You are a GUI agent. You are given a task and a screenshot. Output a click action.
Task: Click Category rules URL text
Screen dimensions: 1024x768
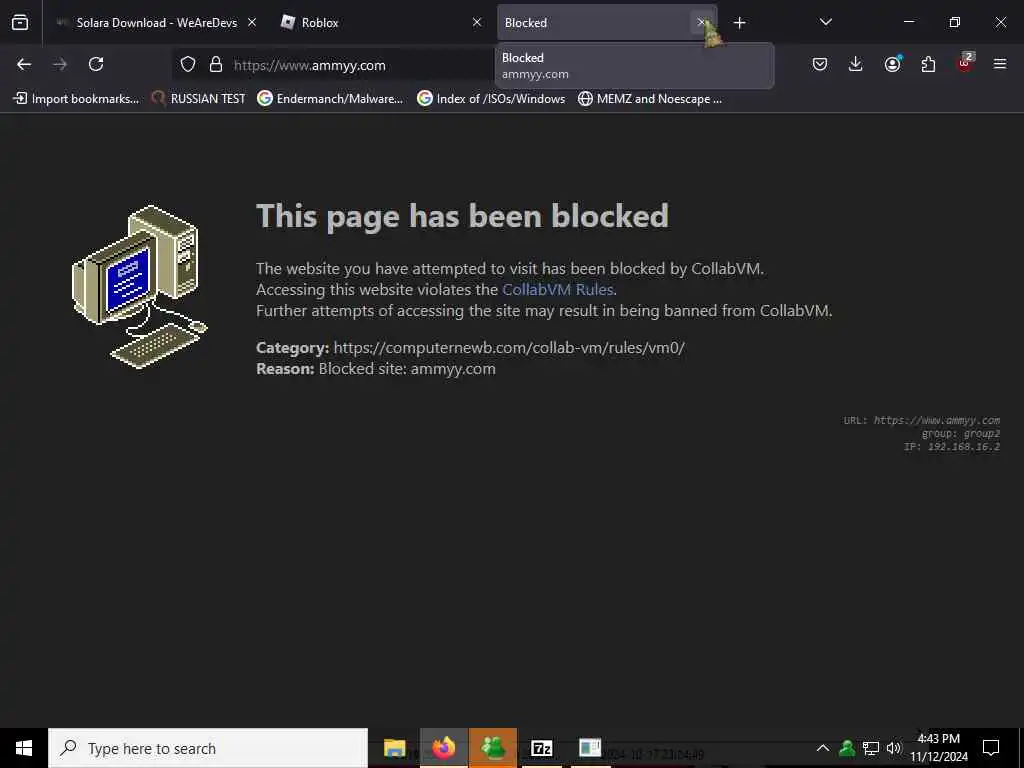(x=509, y=347)
